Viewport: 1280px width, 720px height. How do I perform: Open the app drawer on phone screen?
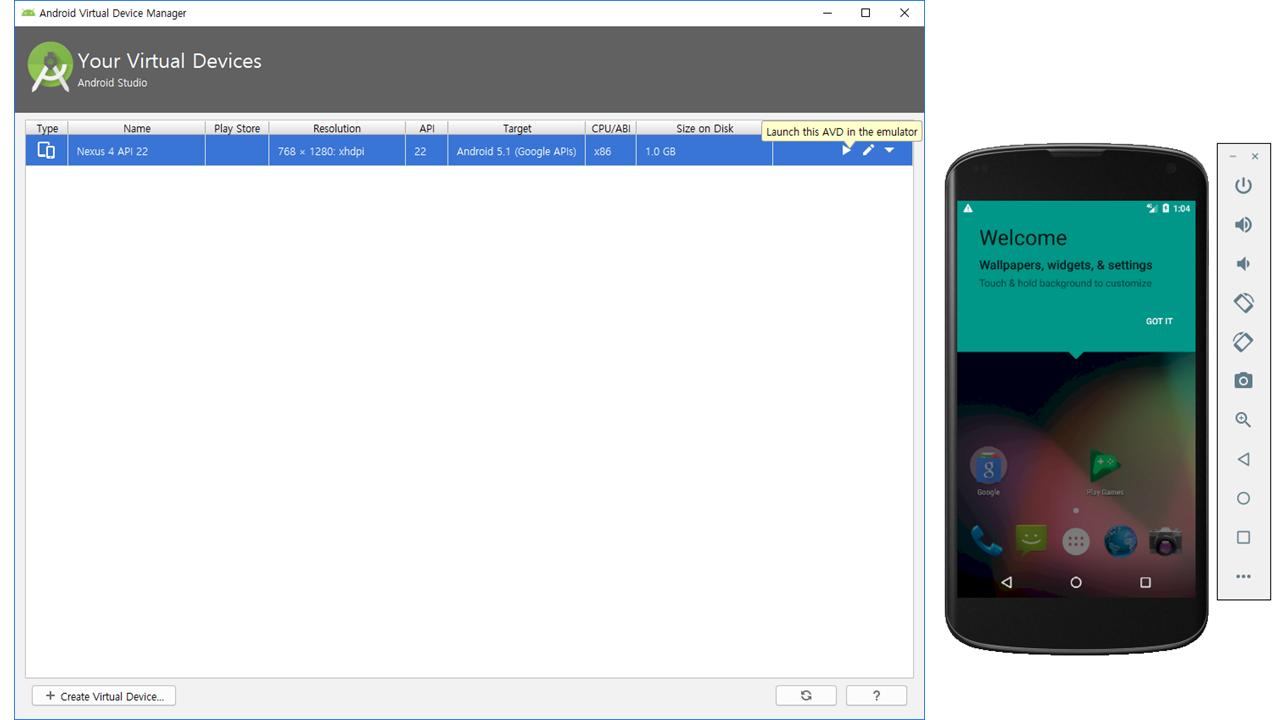tap(1076, 542)
